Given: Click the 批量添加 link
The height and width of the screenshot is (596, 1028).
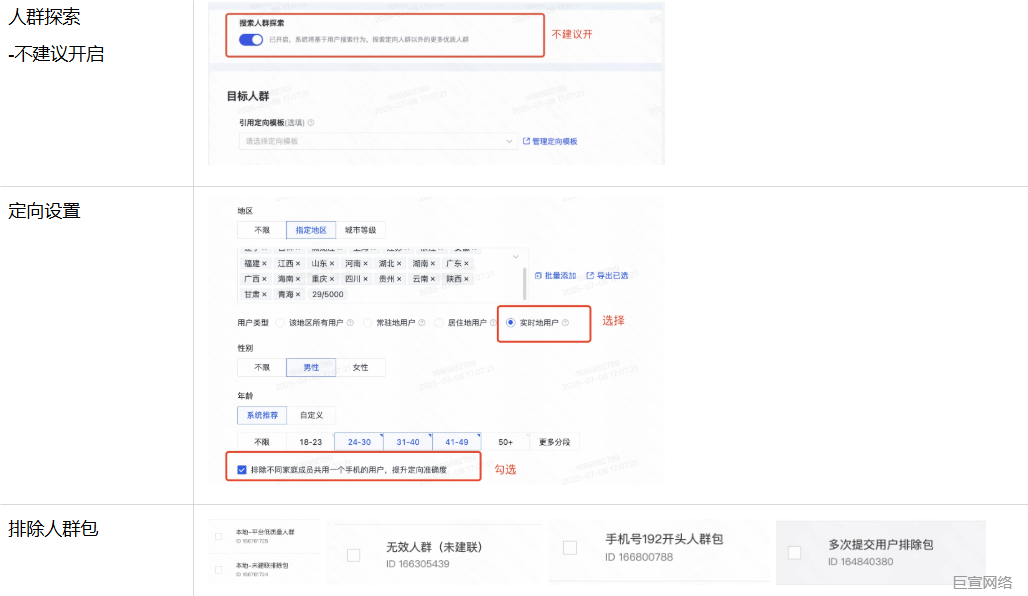Looking at the screenshot, I should click(555, 275).
